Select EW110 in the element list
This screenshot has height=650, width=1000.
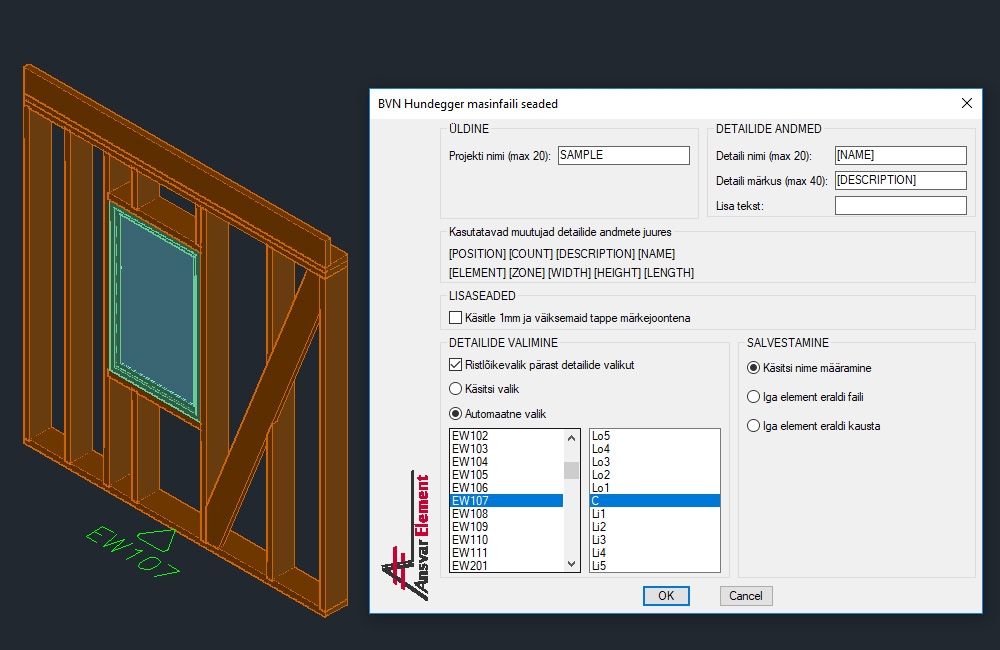click(x=506, y=540)
